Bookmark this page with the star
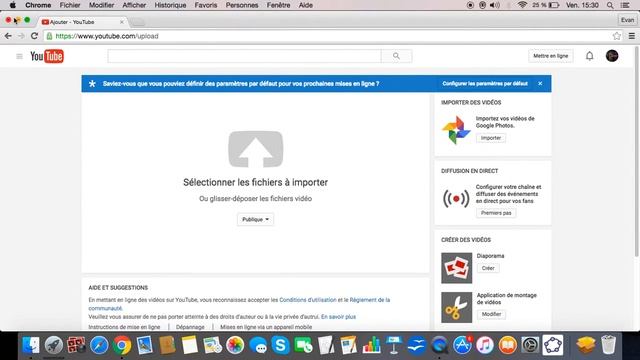The height and width of the screenshot is (360, 640). coord(617,36)
